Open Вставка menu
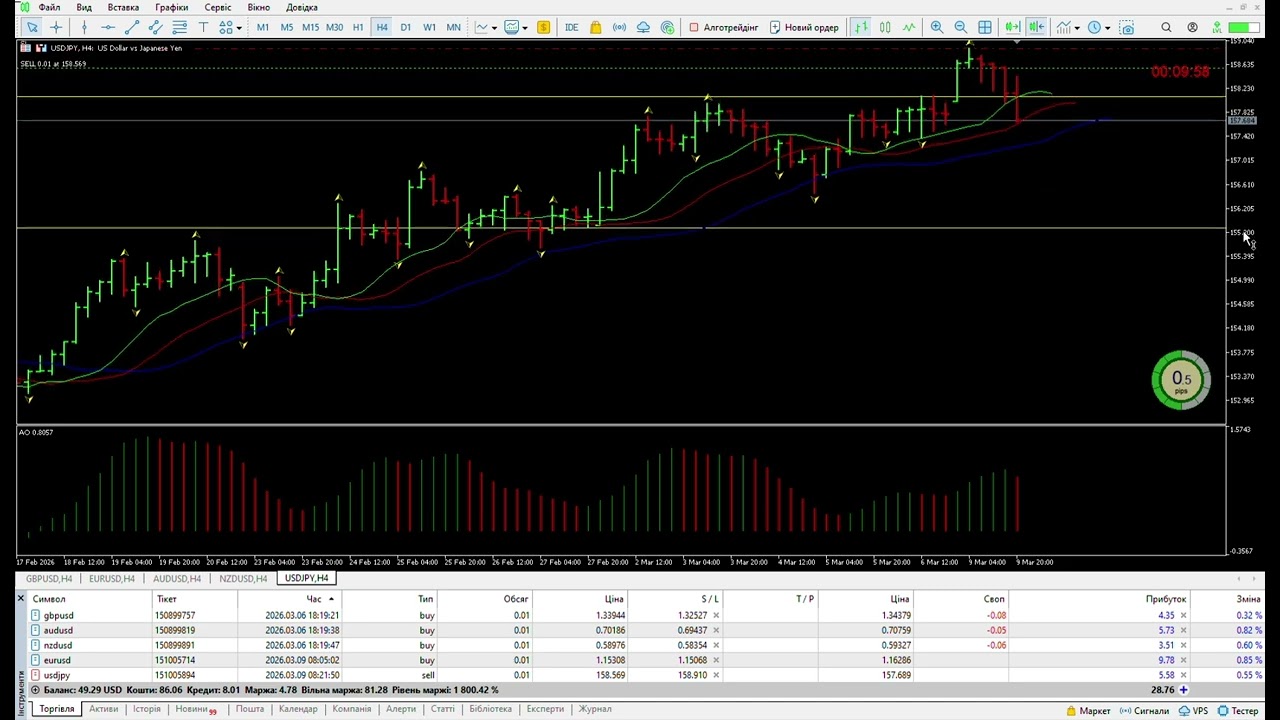Image resolution: width=1280 pixels, height=720 pixels. point(123,7)
